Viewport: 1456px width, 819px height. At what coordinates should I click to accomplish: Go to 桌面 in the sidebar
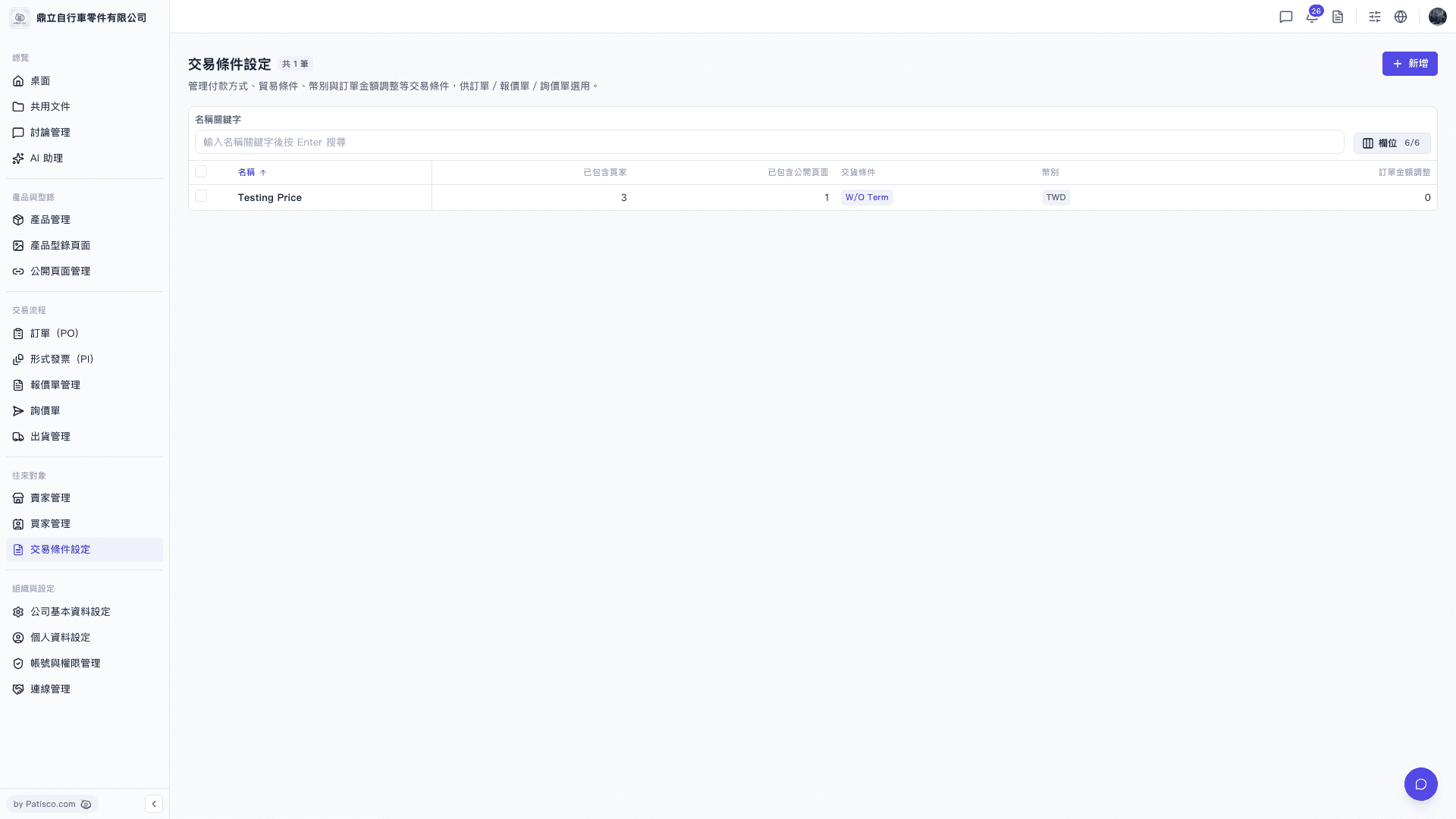84,81
